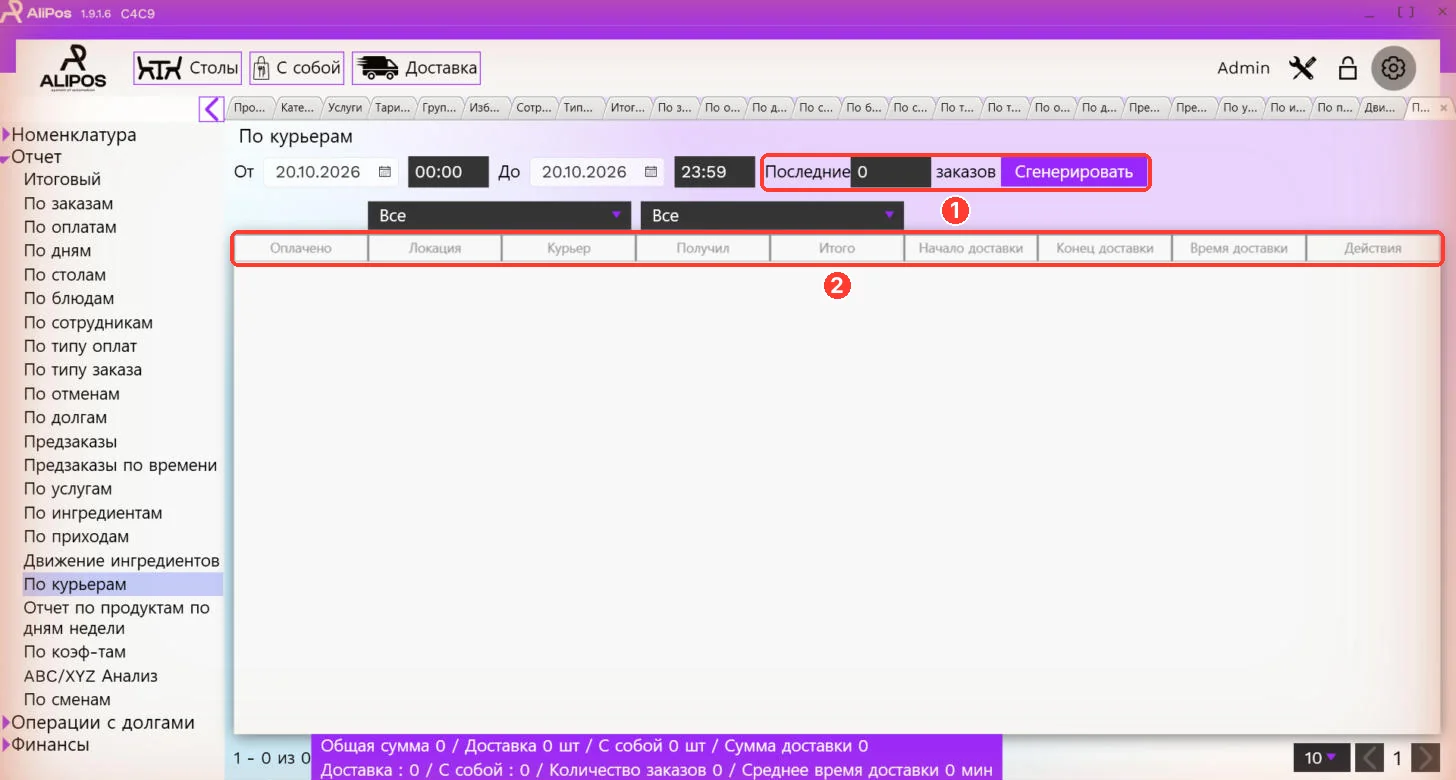Click the С собой takeaway button
This screenshot has width=1456, height=780.
[x=297, y=68]
